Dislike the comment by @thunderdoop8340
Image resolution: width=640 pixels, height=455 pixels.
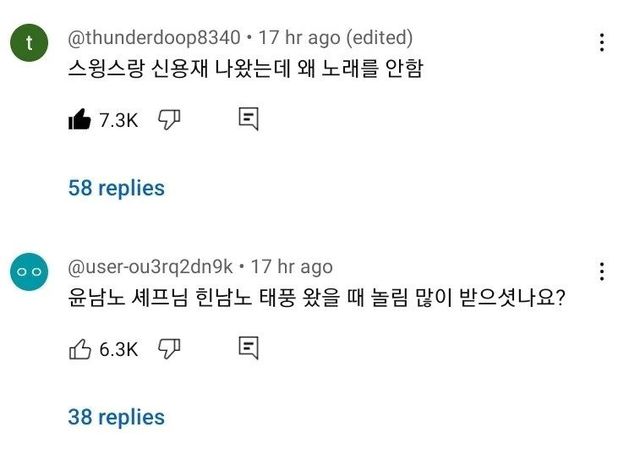(169, 120)
